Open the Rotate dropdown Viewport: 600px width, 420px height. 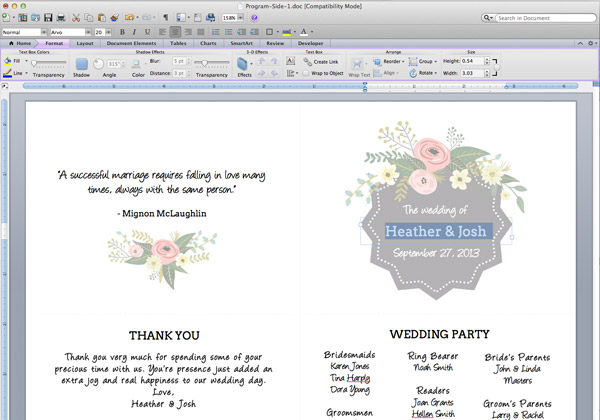[x=423, y=73]
